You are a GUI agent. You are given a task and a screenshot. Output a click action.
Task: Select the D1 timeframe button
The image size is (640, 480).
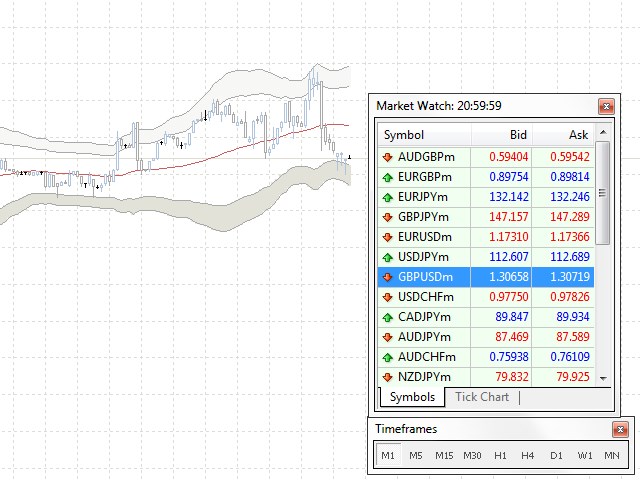[556, 455]
